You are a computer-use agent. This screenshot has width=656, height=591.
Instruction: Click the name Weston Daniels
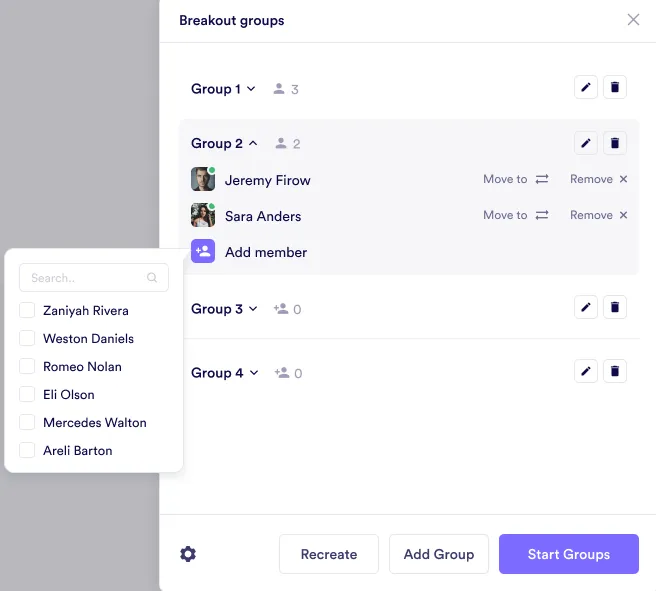88,338
